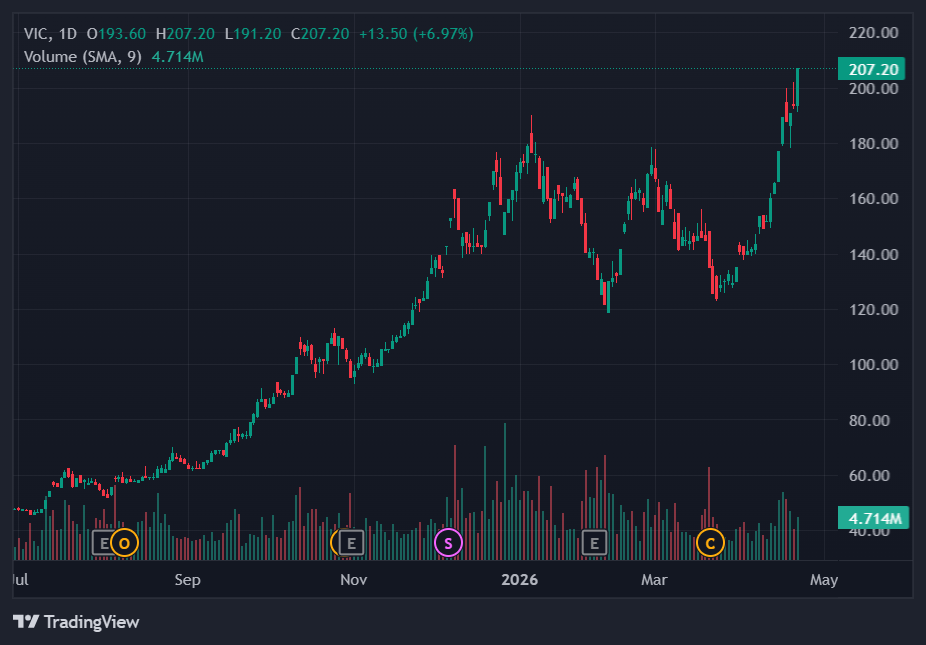This screenshot has height=645, width=926.
Task: Show the E earnings marker just before Mar
Action: [594, 543]
